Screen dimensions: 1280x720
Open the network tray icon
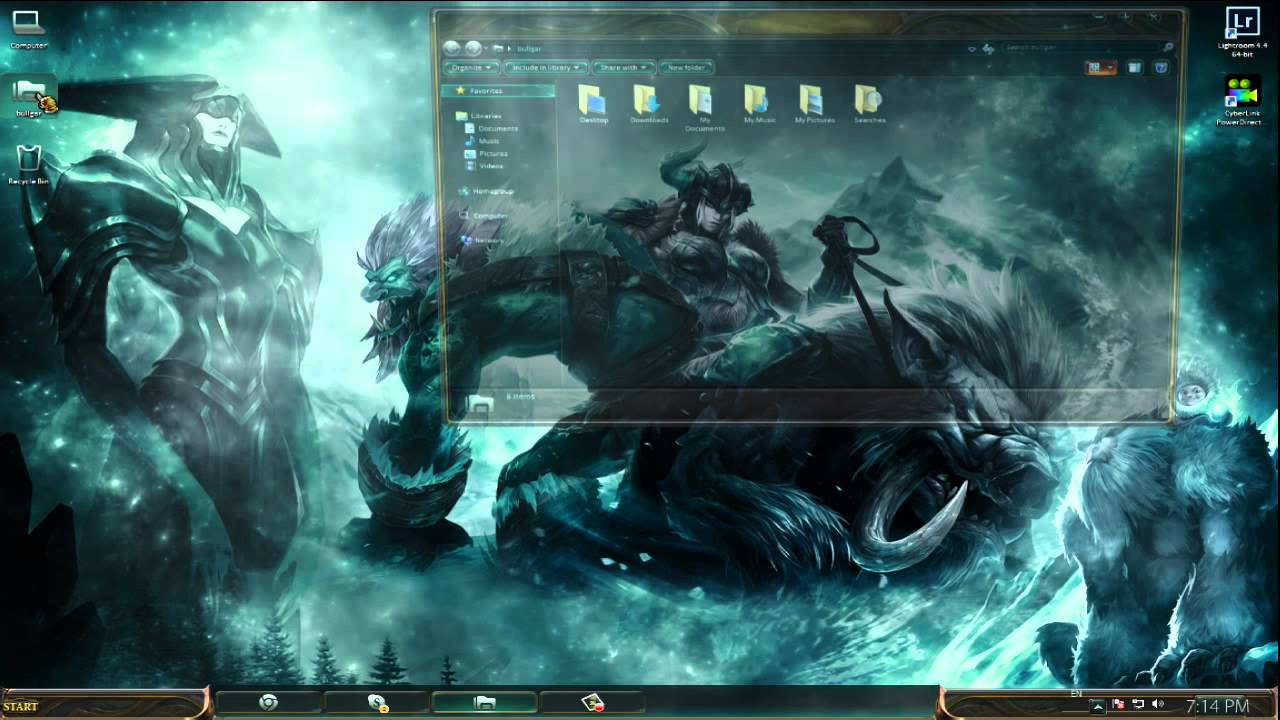click(1138, 705)
